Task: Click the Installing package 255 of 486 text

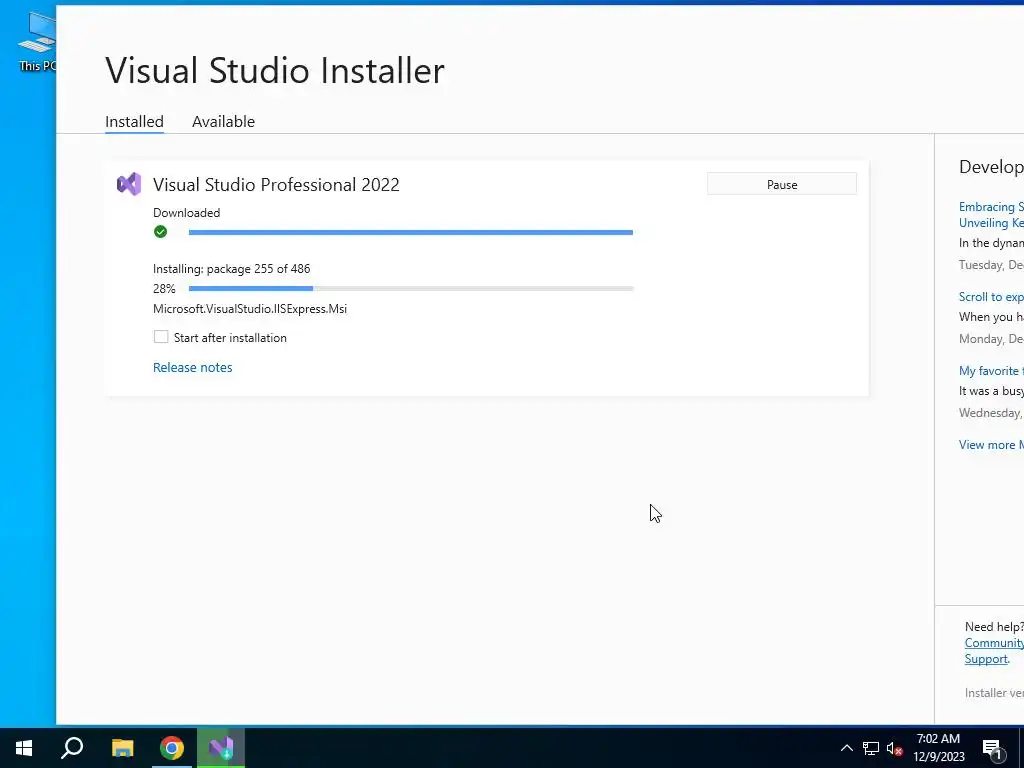Action: point(232,268)
